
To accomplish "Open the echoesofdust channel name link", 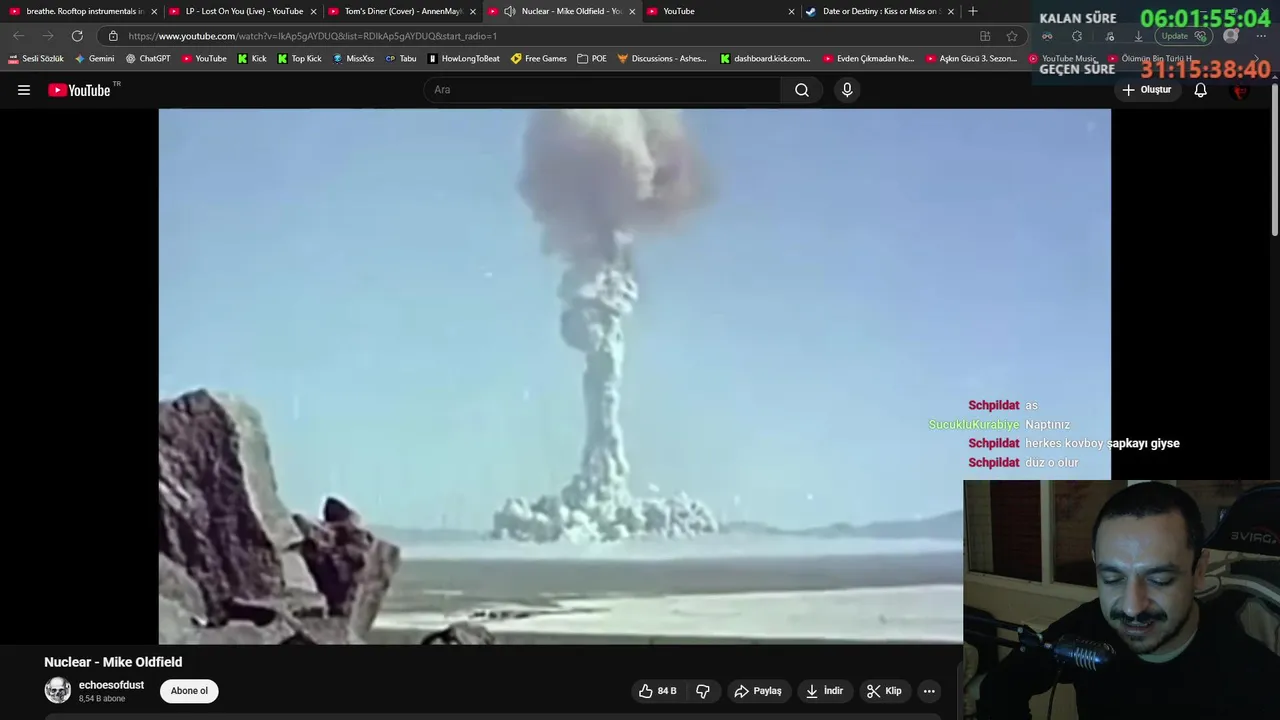I will tap(111, 685).
